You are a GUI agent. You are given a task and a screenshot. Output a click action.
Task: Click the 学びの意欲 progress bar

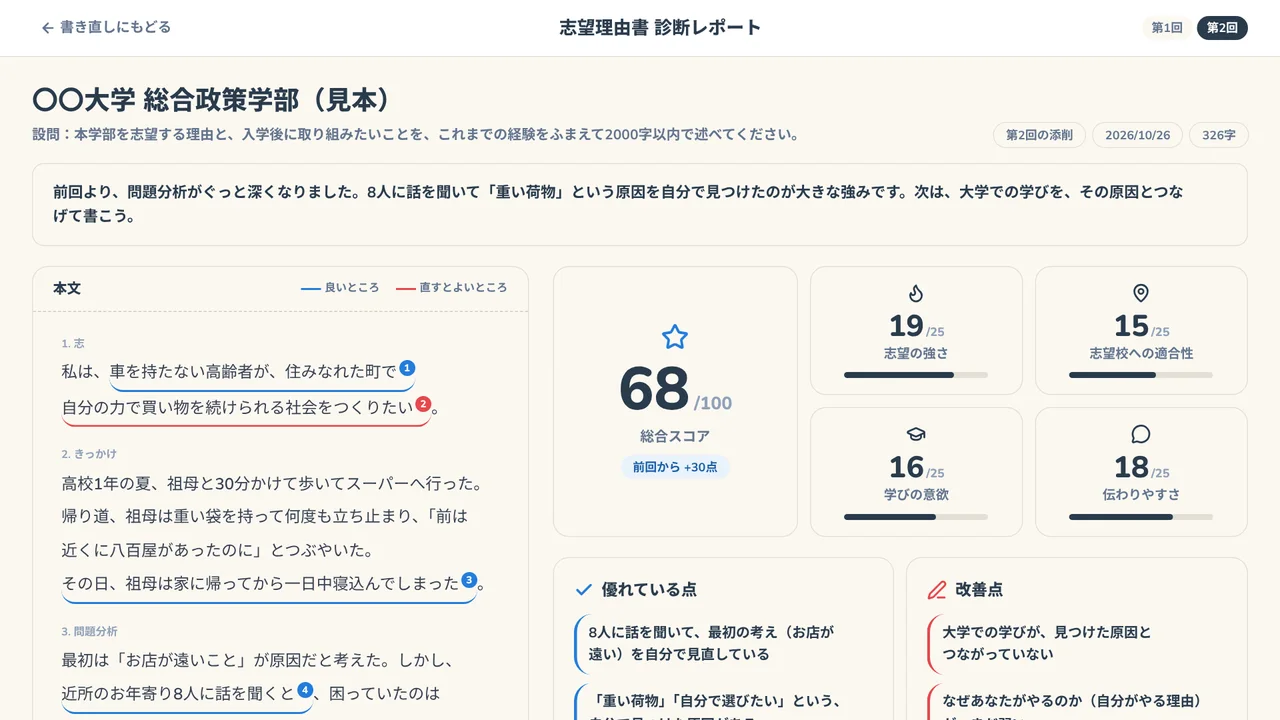point(916,517)
